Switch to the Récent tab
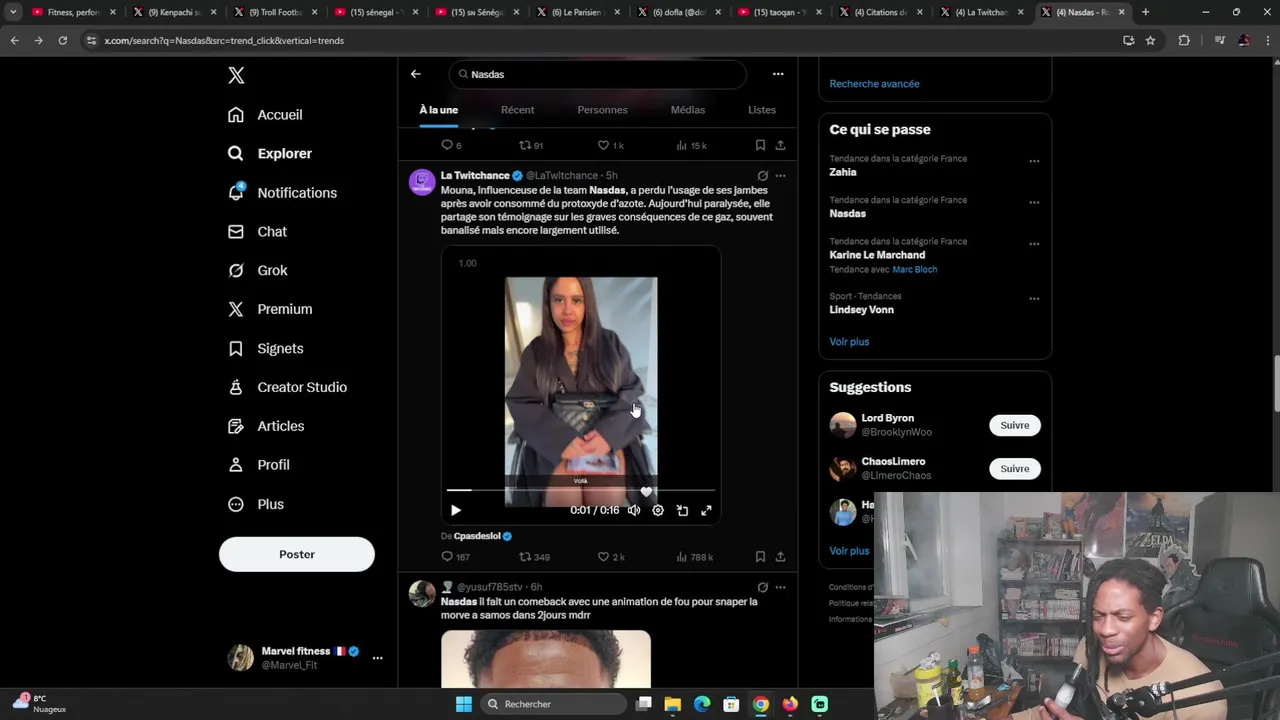 click(518, 110)
